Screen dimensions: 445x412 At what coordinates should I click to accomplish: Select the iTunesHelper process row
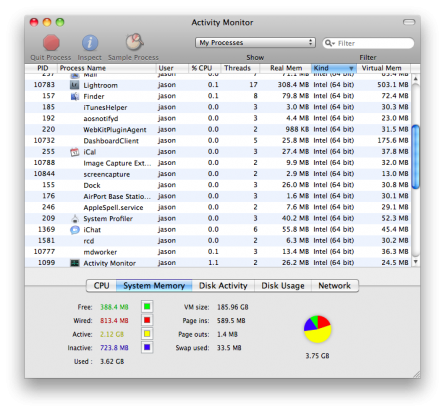[x=218, y=107]
